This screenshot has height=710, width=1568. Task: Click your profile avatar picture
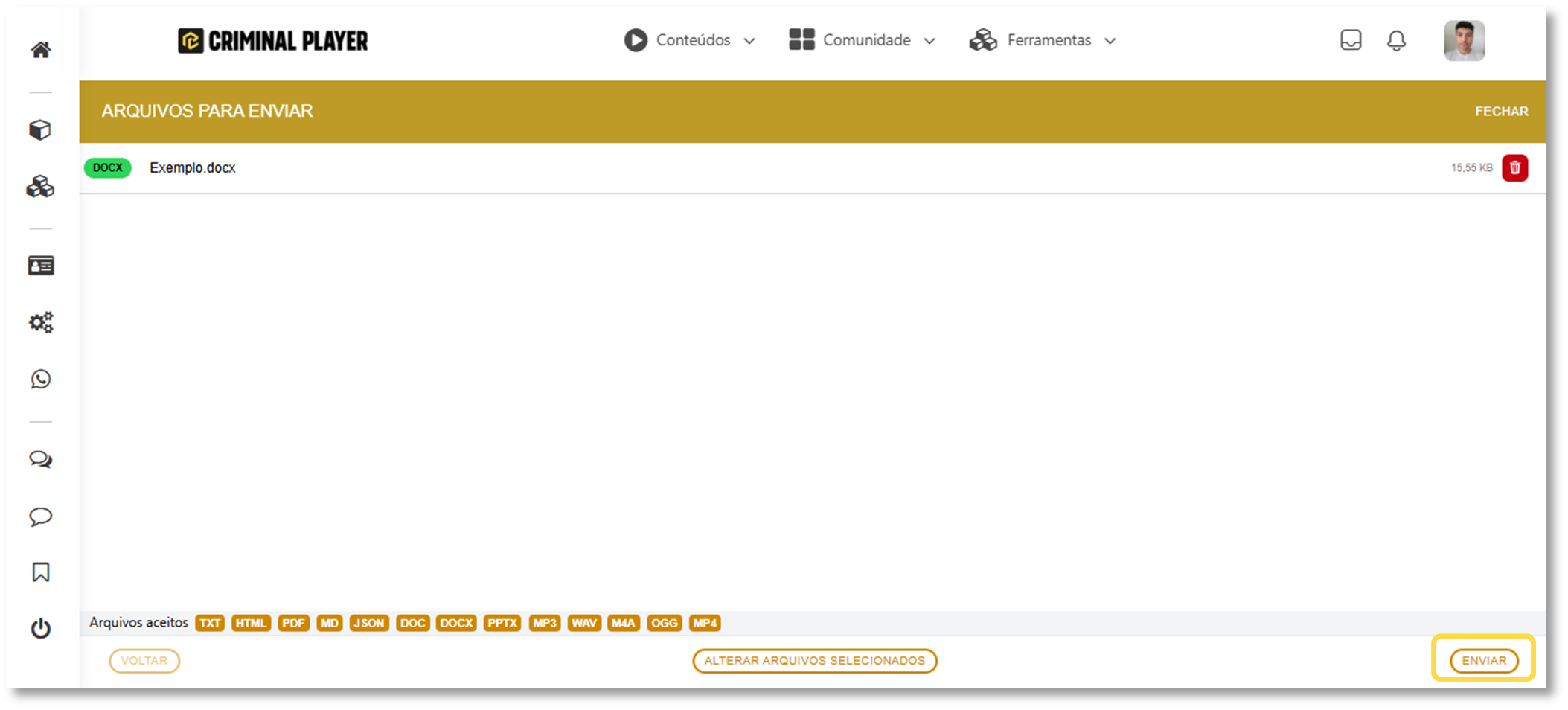point(1464,40)
